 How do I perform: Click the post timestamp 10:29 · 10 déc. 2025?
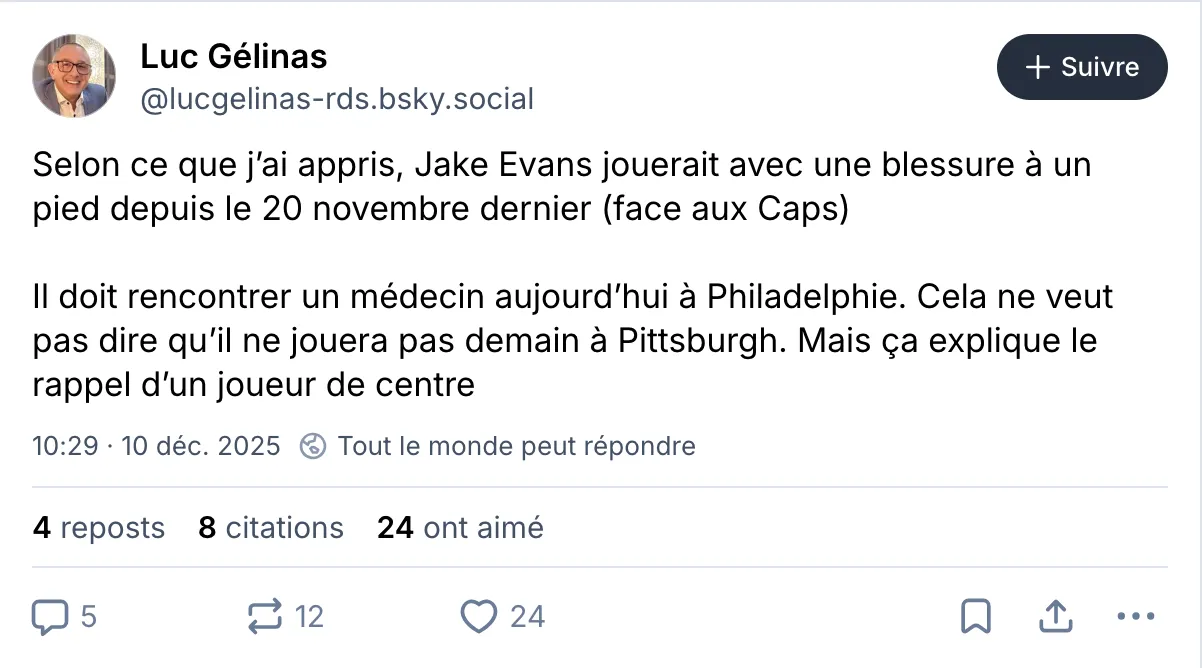156,445
